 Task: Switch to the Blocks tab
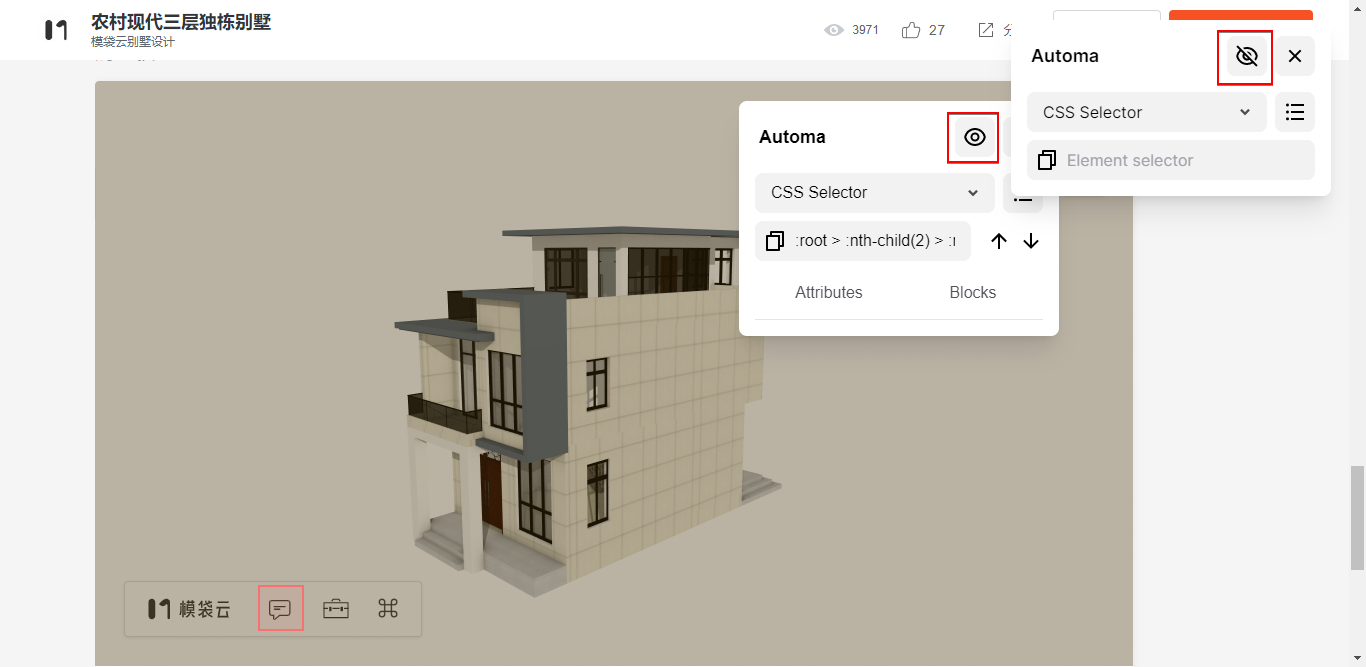click(x=972, y=292)
